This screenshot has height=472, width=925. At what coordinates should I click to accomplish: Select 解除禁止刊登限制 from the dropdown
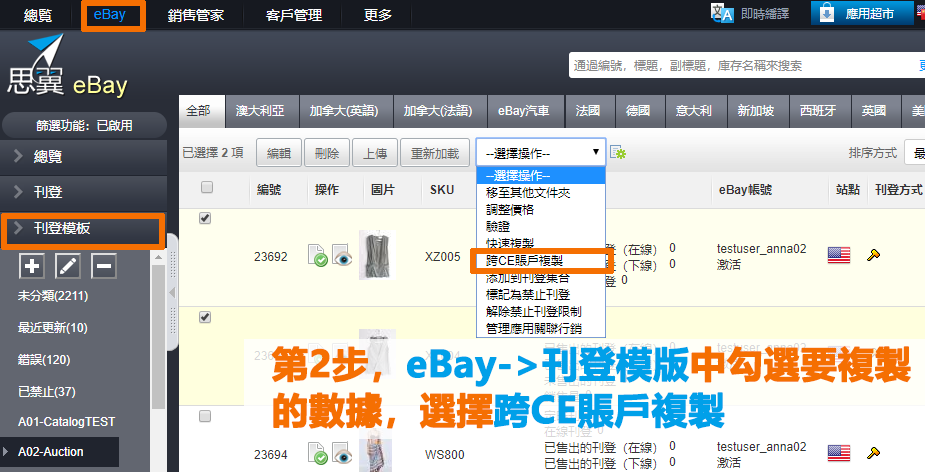click(x=541, y=312)
